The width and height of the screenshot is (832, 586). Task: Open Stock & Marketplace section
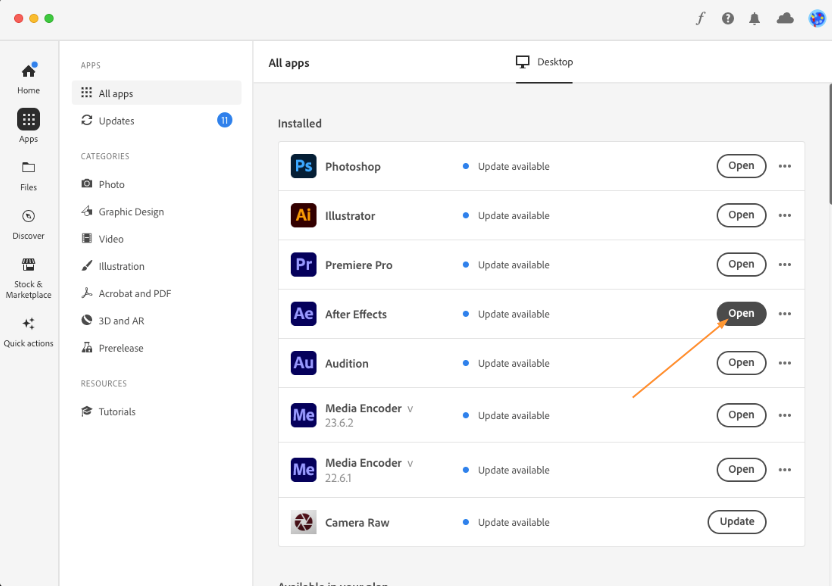tap(28, 277)
